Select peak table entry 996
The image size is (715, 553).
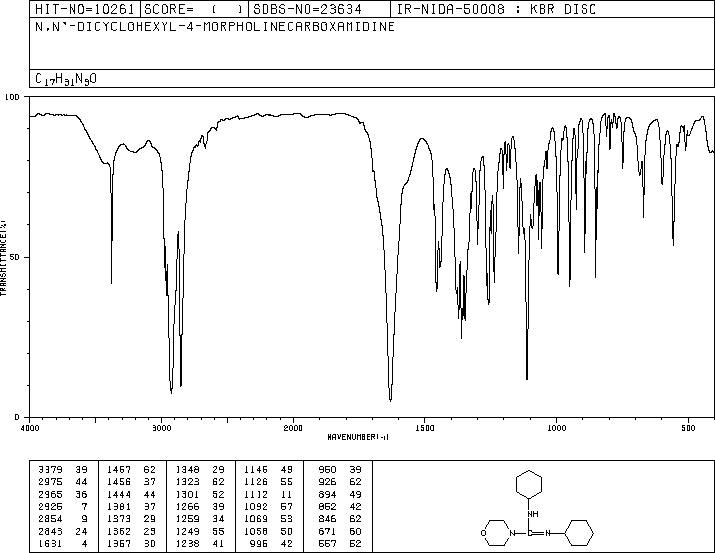tap(259, 543)
